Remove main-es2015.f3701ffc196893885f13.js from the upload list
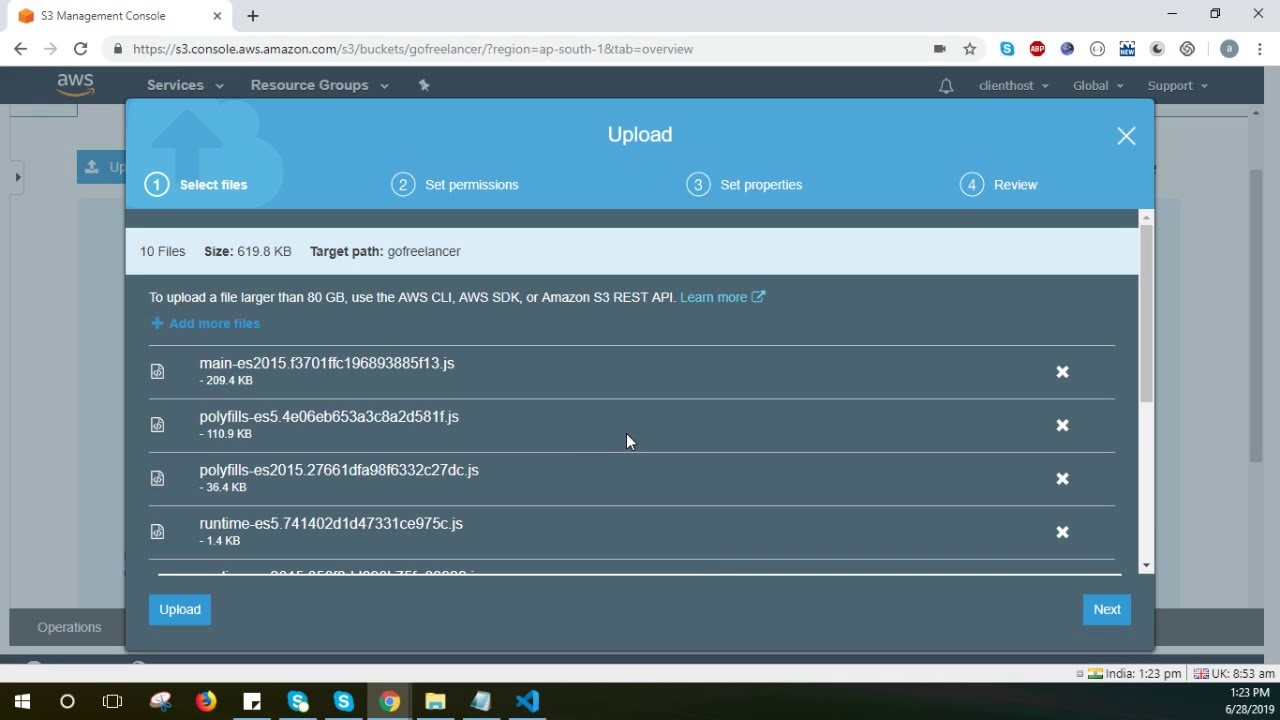Viewport: 1280px width, 720px height. pyautogui.click(x=1062, y=372)
